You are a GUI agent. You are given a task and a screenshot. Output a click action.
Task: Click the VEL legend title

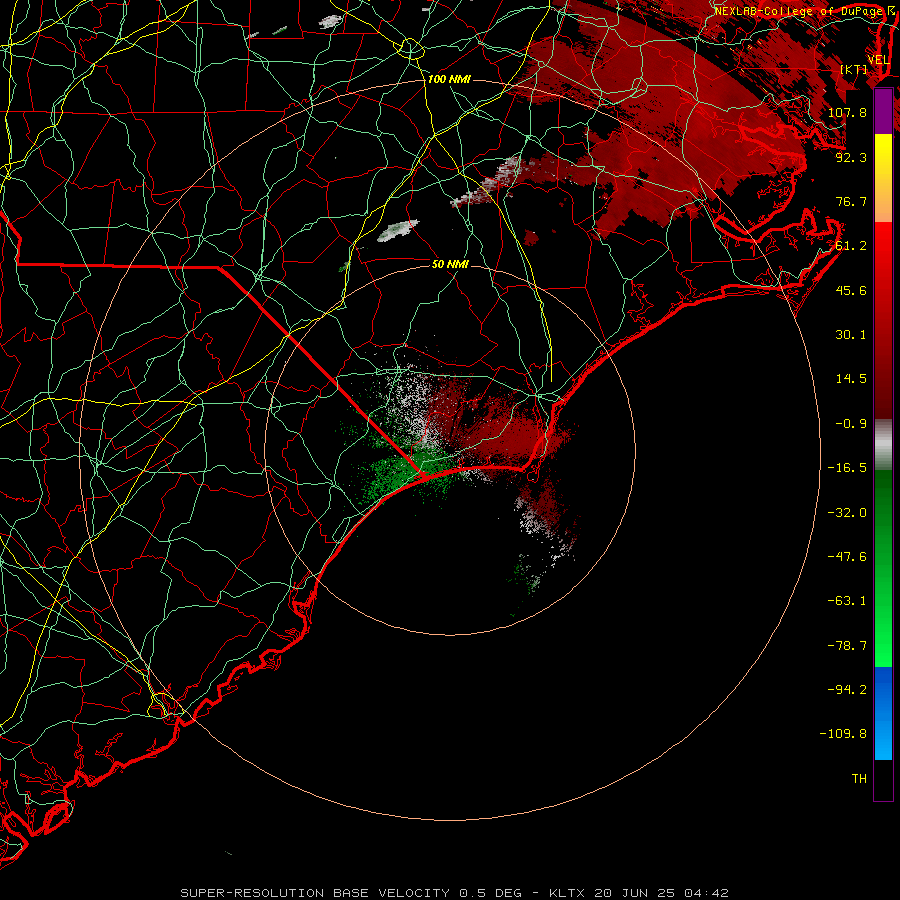(878, 60)
